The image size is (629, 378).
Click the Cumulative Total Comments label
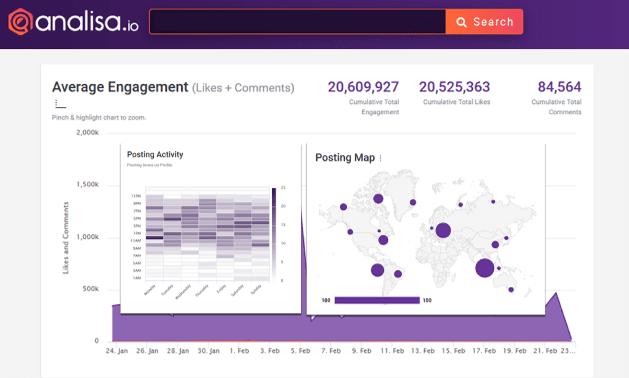point(556,107)
